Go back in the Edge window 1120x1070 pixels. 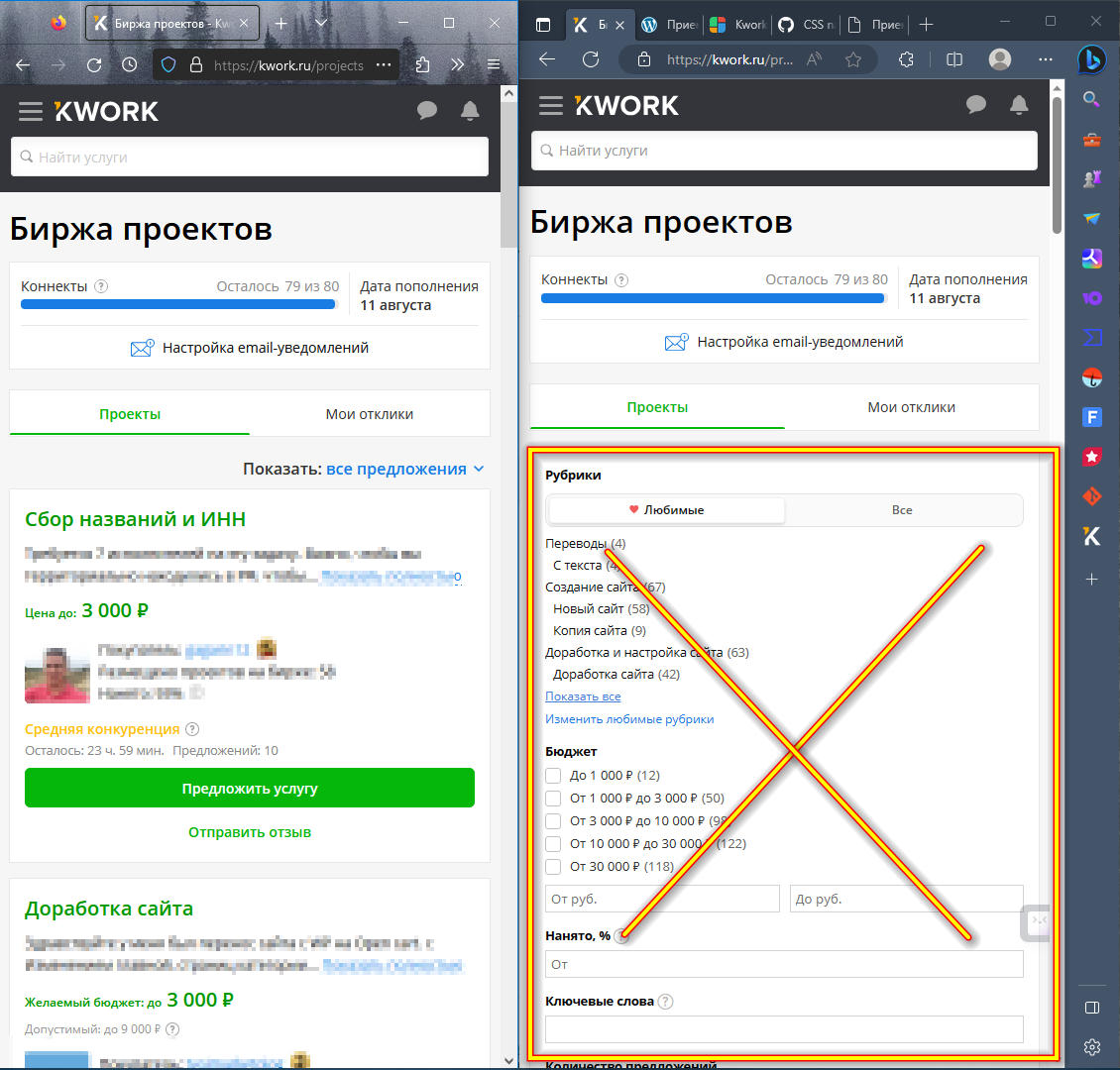point(547,60)
